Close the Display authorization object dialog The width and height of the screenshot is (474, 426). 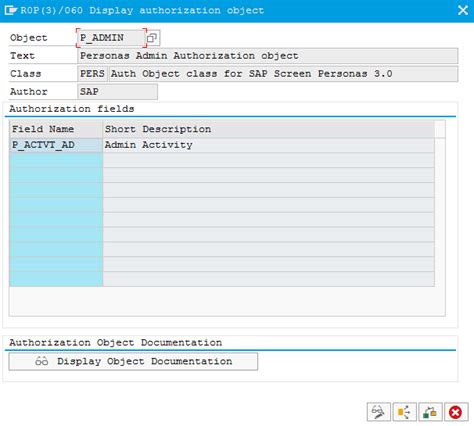463,10
